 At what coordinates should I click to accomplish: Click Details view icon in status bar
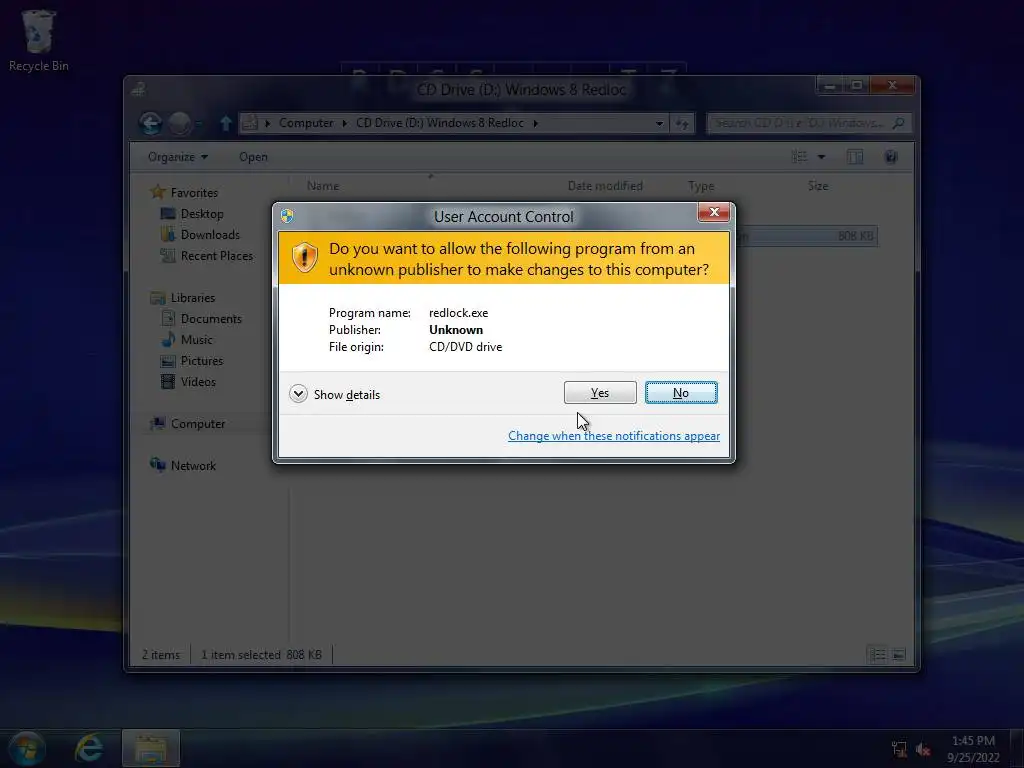pyautogui.click(x=877, y=654)
